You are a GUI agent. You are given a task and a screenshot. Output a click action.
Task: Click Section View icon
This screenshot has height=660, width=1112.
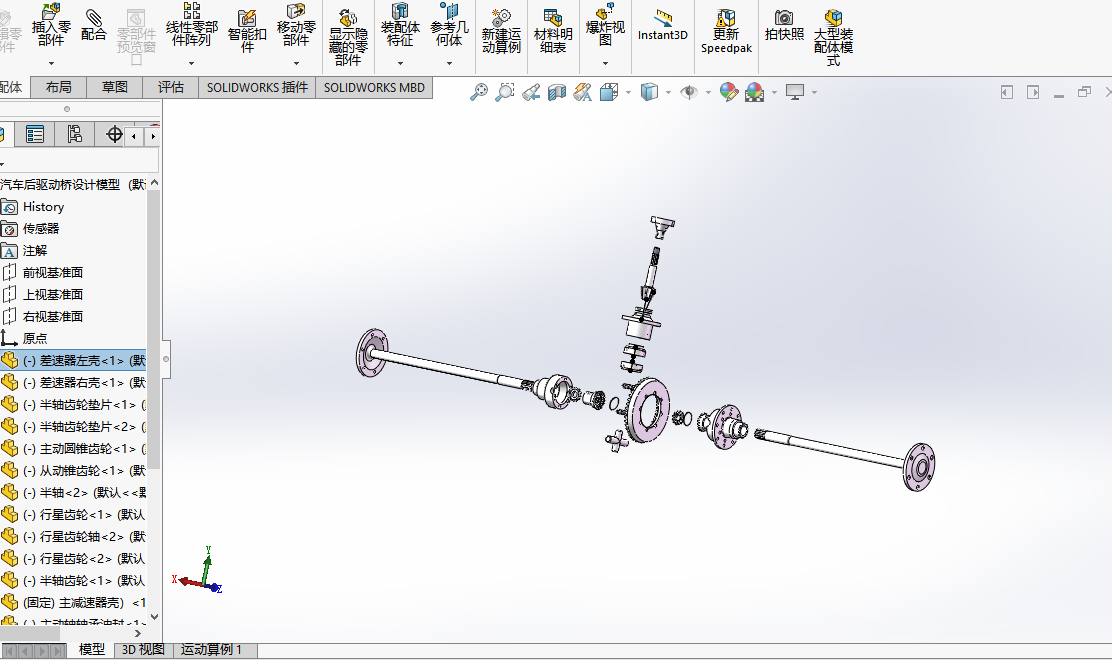[557, 92]
